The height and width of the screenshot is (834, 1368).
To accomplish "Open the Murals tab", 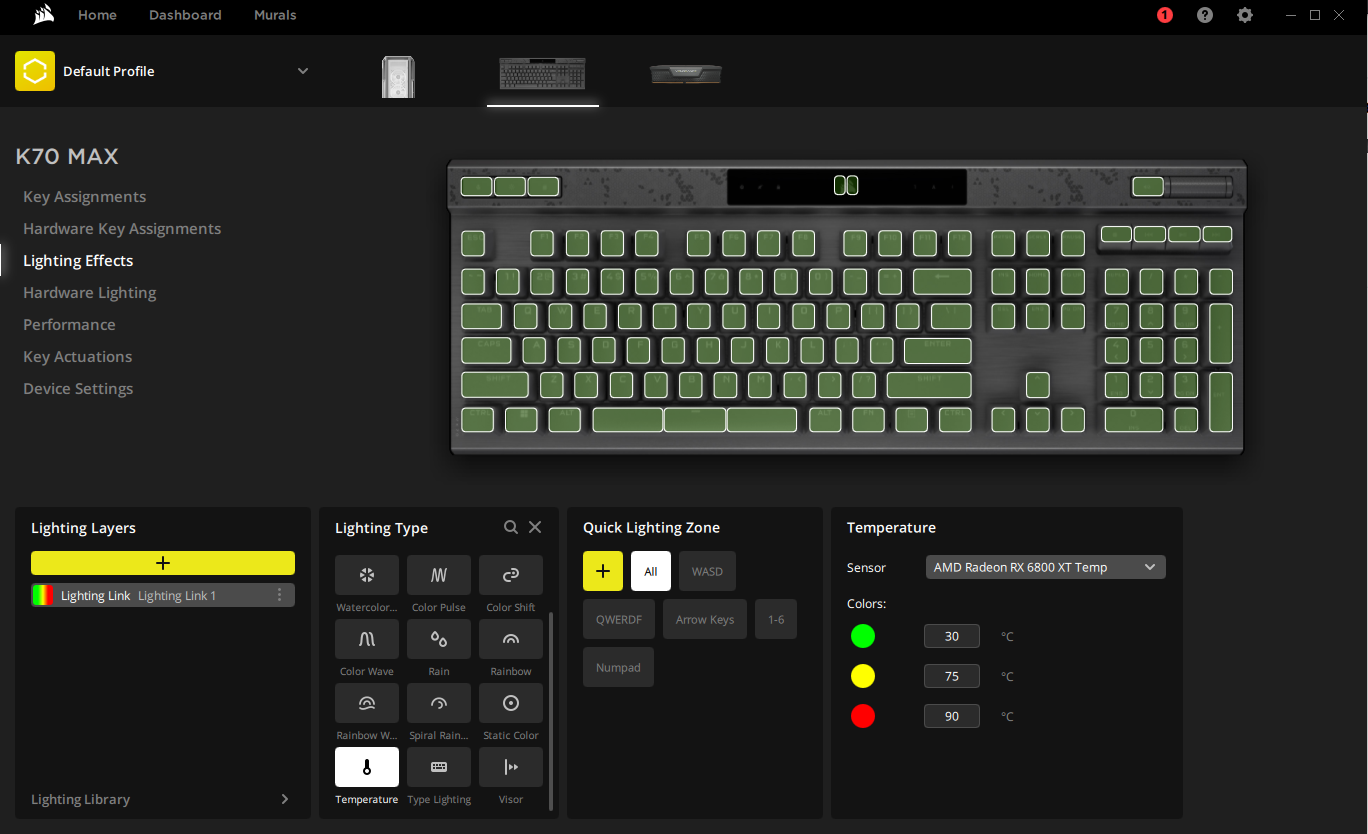I will click(275, 15).
